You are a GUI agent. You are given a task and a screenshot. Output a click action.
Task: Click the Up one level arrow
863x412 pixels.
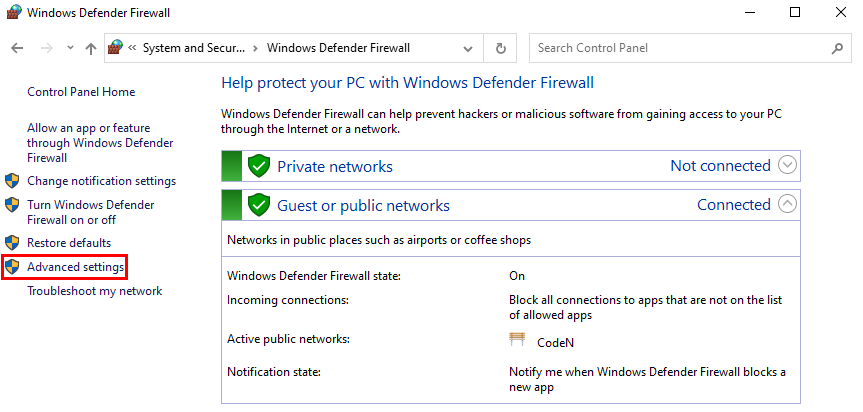(x=91, y=48)
